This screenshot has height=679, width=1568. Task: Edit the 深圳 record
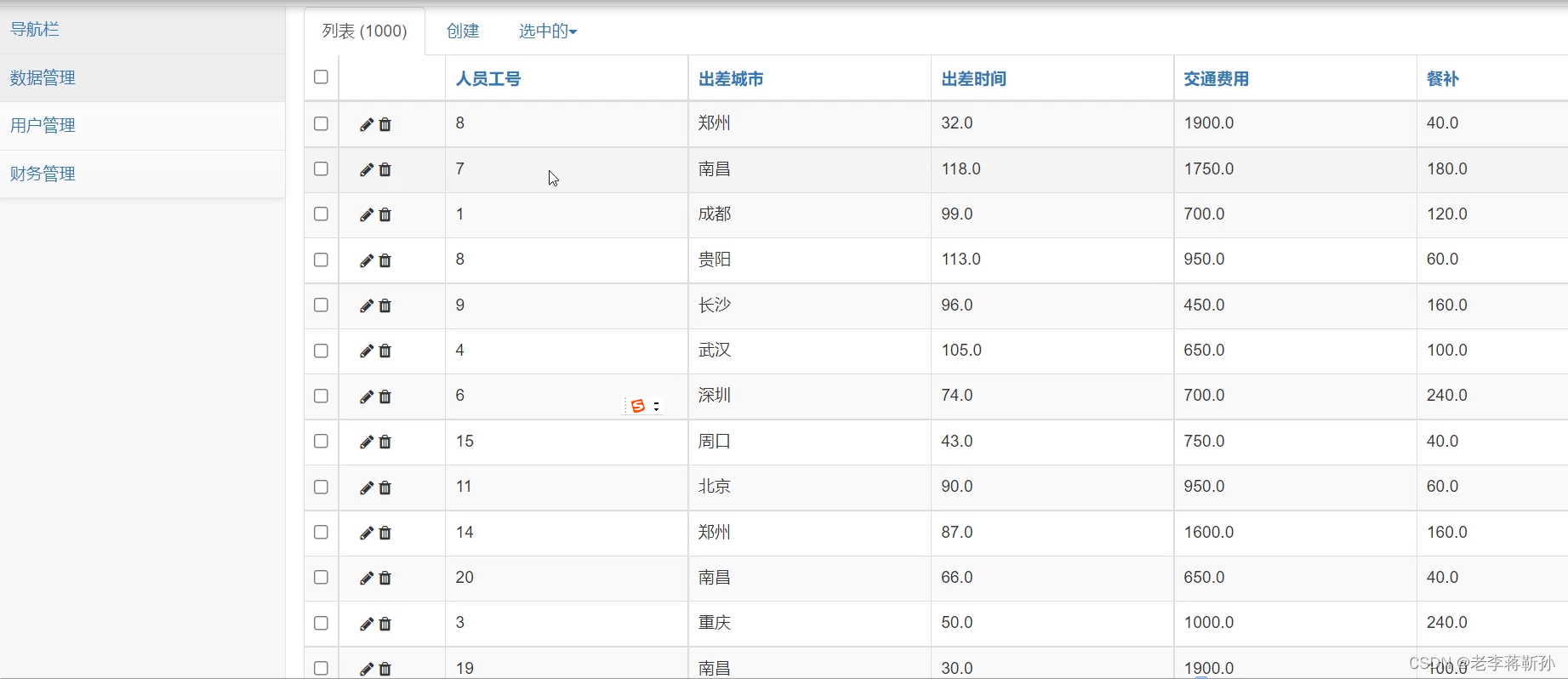coord(367,397)
